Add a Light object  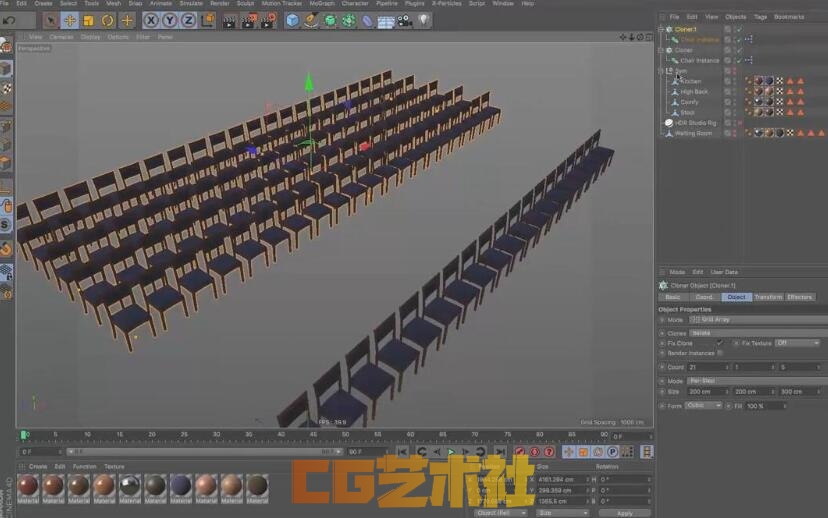[424, 21]
